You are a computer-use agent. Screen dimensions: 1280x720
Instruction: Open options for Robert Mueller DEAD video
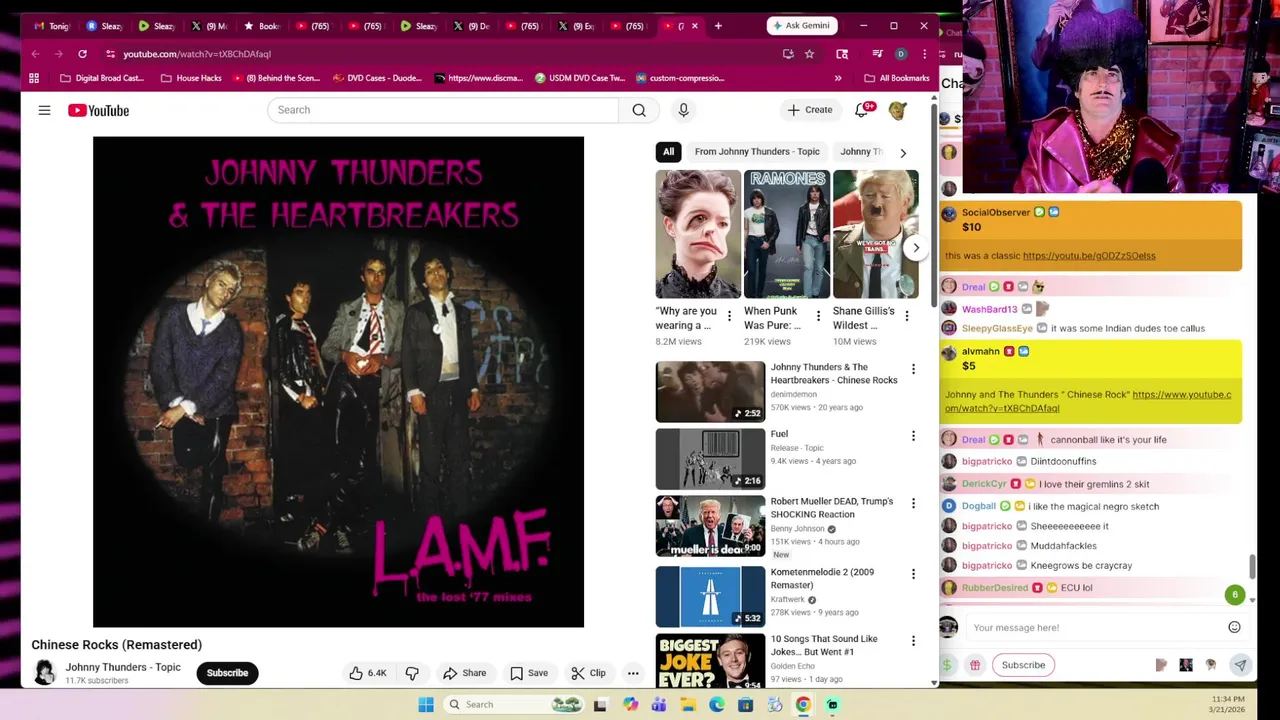[x=913, y=503]
